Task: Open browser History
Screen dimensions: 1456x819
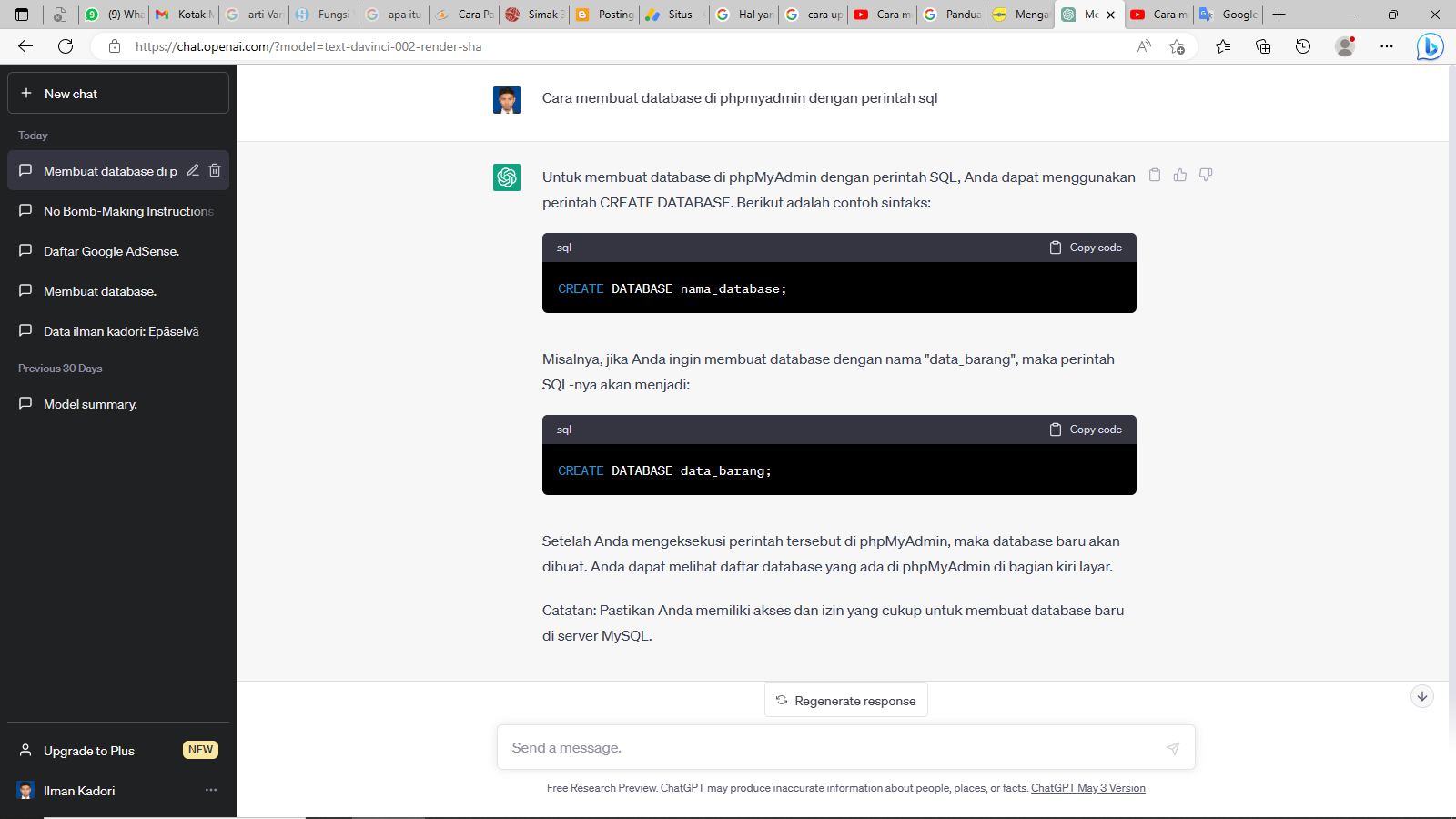Action: [1303, 46]
